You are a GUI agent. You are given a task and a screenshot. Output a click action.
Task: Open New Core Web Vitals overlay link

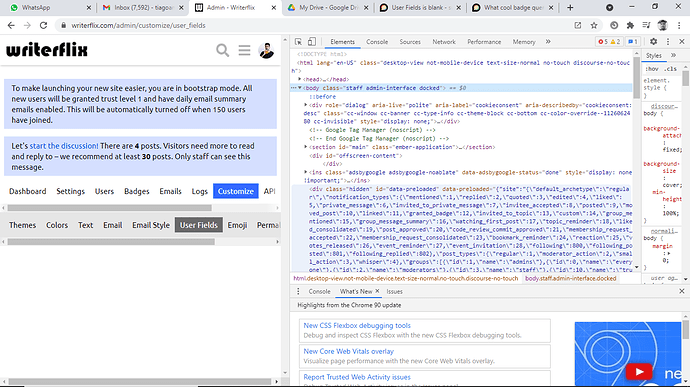(349, 351)
